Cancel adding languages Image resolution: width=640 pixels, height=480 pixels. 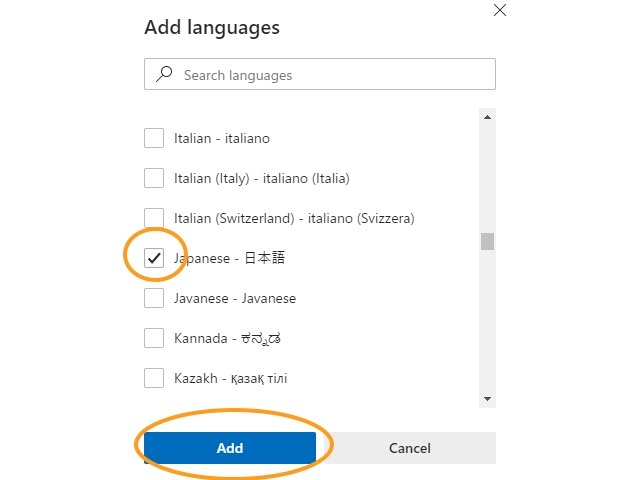[410, 448]
